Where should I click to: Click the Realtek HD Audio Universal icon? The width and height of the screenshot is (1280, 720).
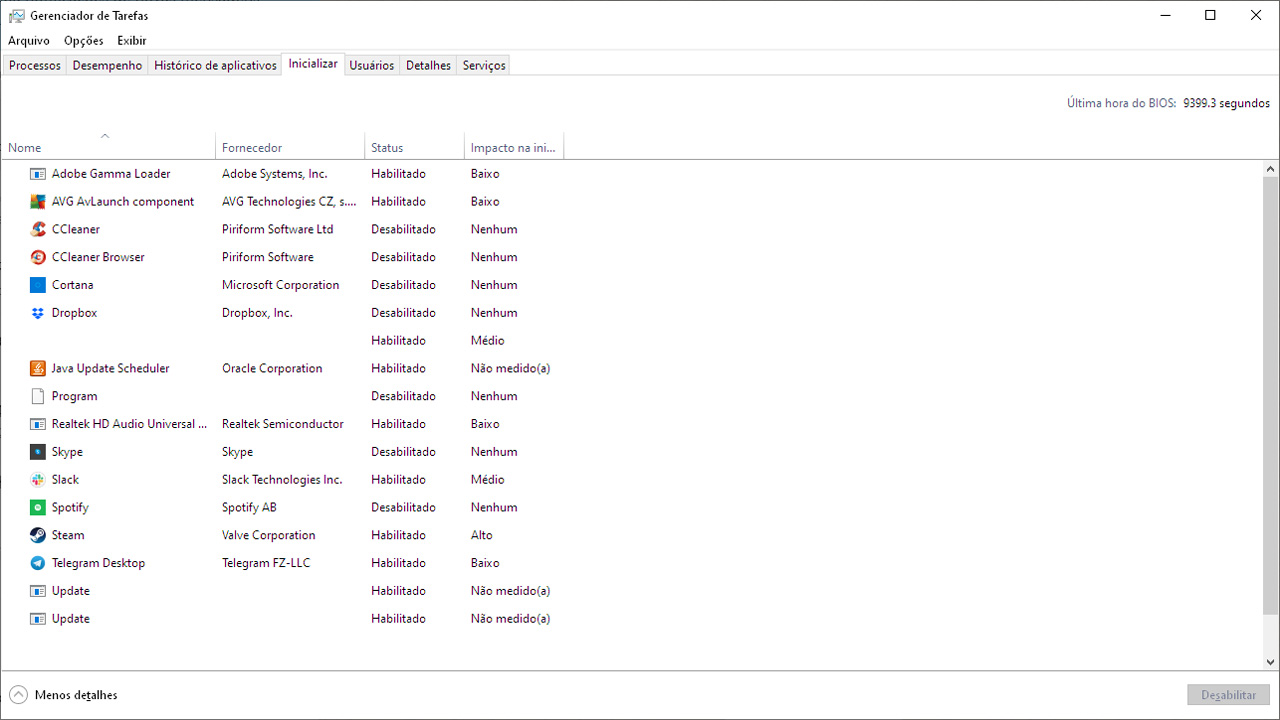tap(38, 424)
